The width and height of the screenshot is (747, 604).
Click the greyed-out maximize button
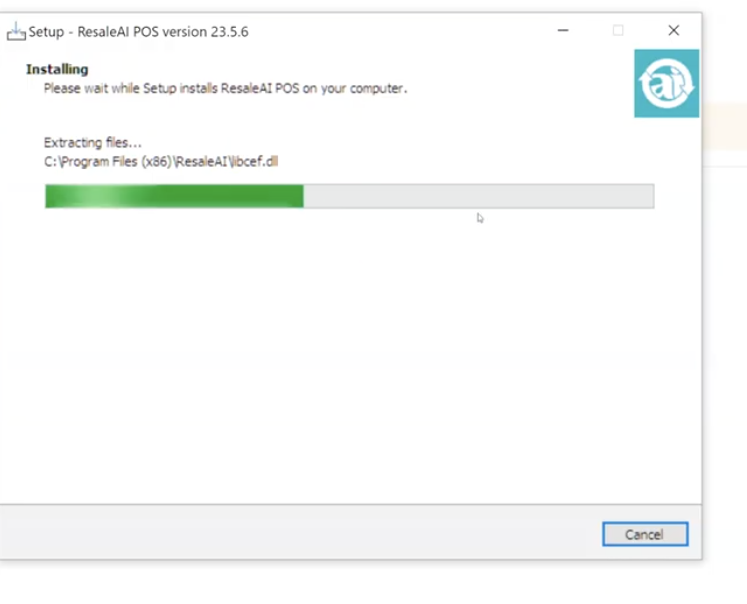tap(618, 30)
